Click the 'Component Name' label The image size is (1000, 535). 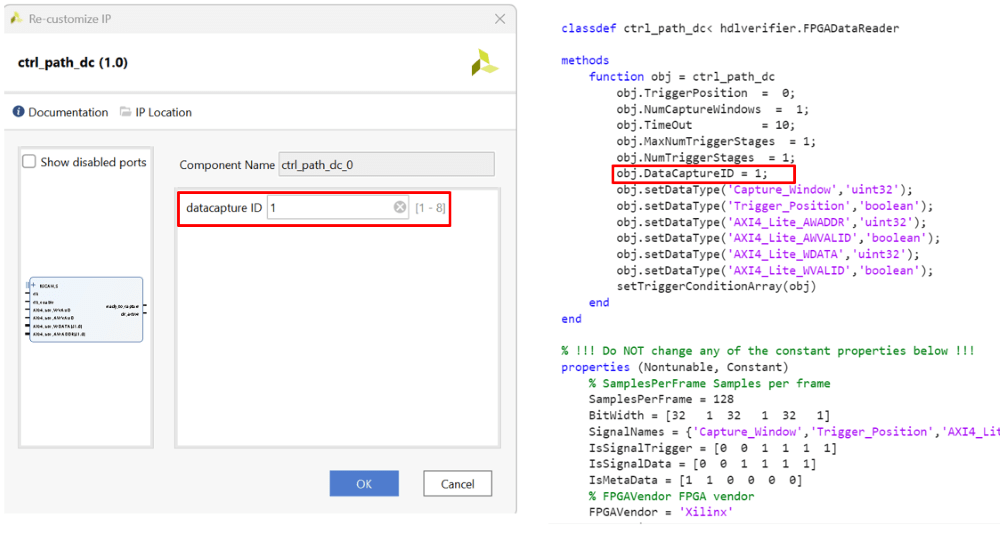pos(227,165)
